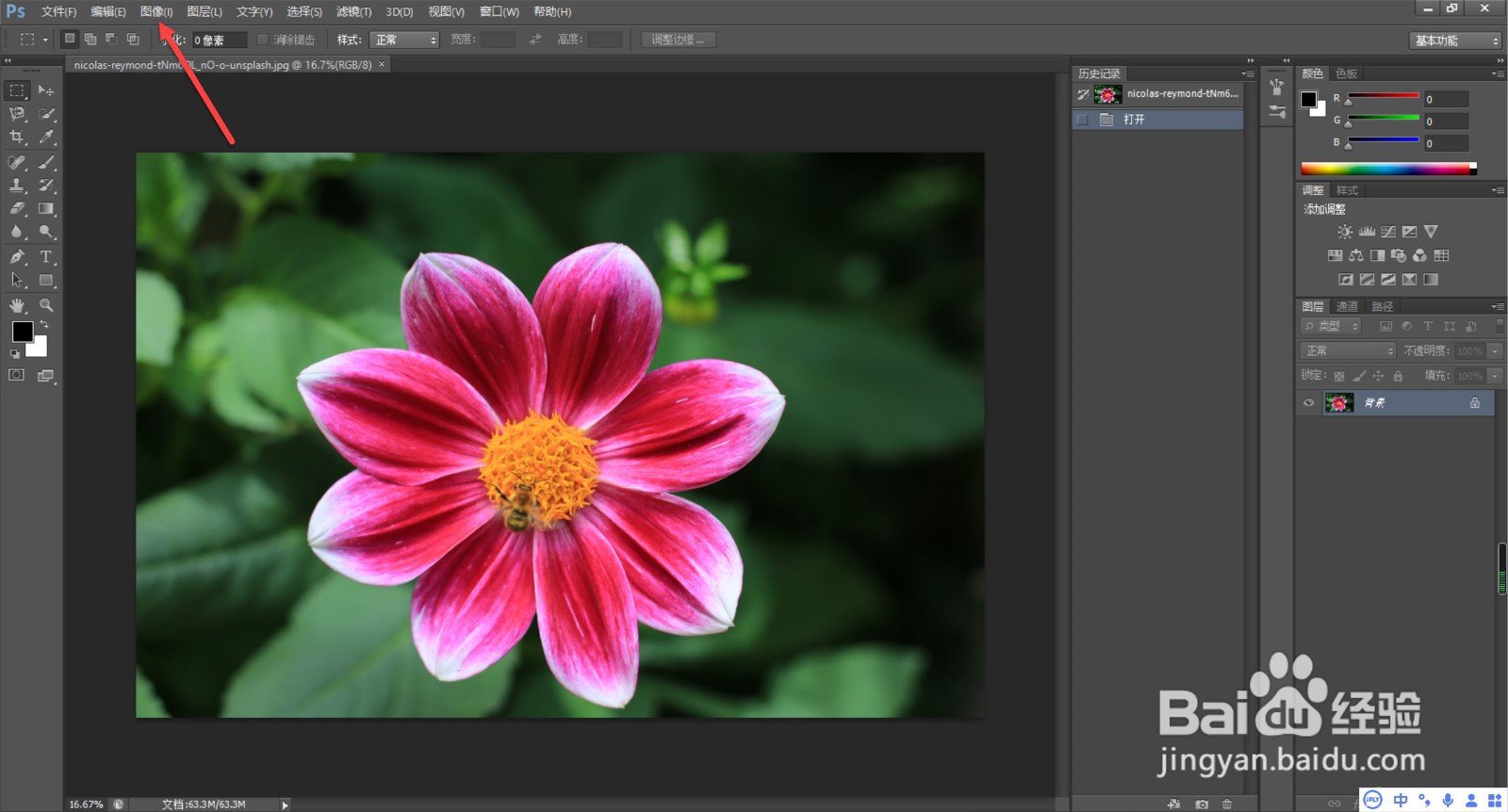Open the 滤镜(T) menu
Screen dimensions: 1508x812
click(353, 11)
